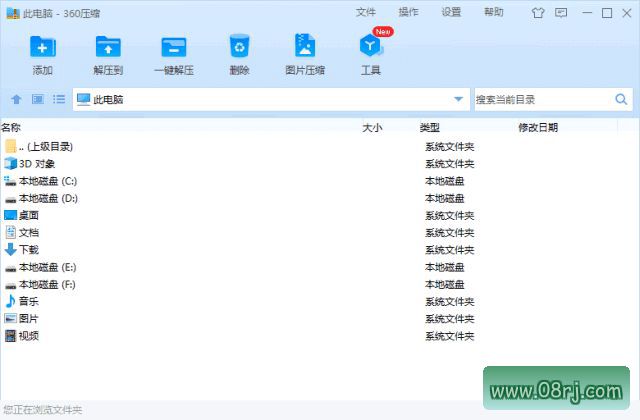The image size is (640, 420).
Task: Click the 添加 (Add) toolbar icon
Action: coord(42,47)
